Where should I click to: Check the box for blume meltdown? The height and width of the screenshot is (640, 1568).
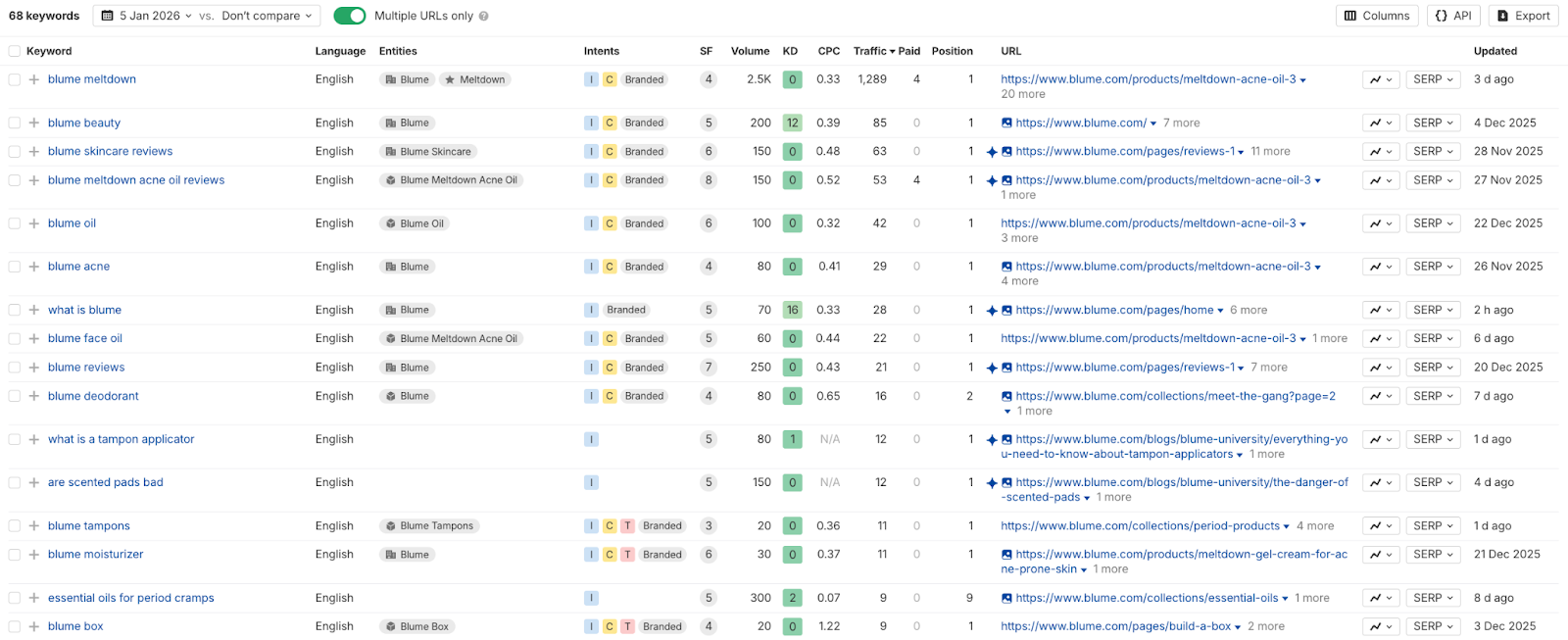(x=14, y=79)
